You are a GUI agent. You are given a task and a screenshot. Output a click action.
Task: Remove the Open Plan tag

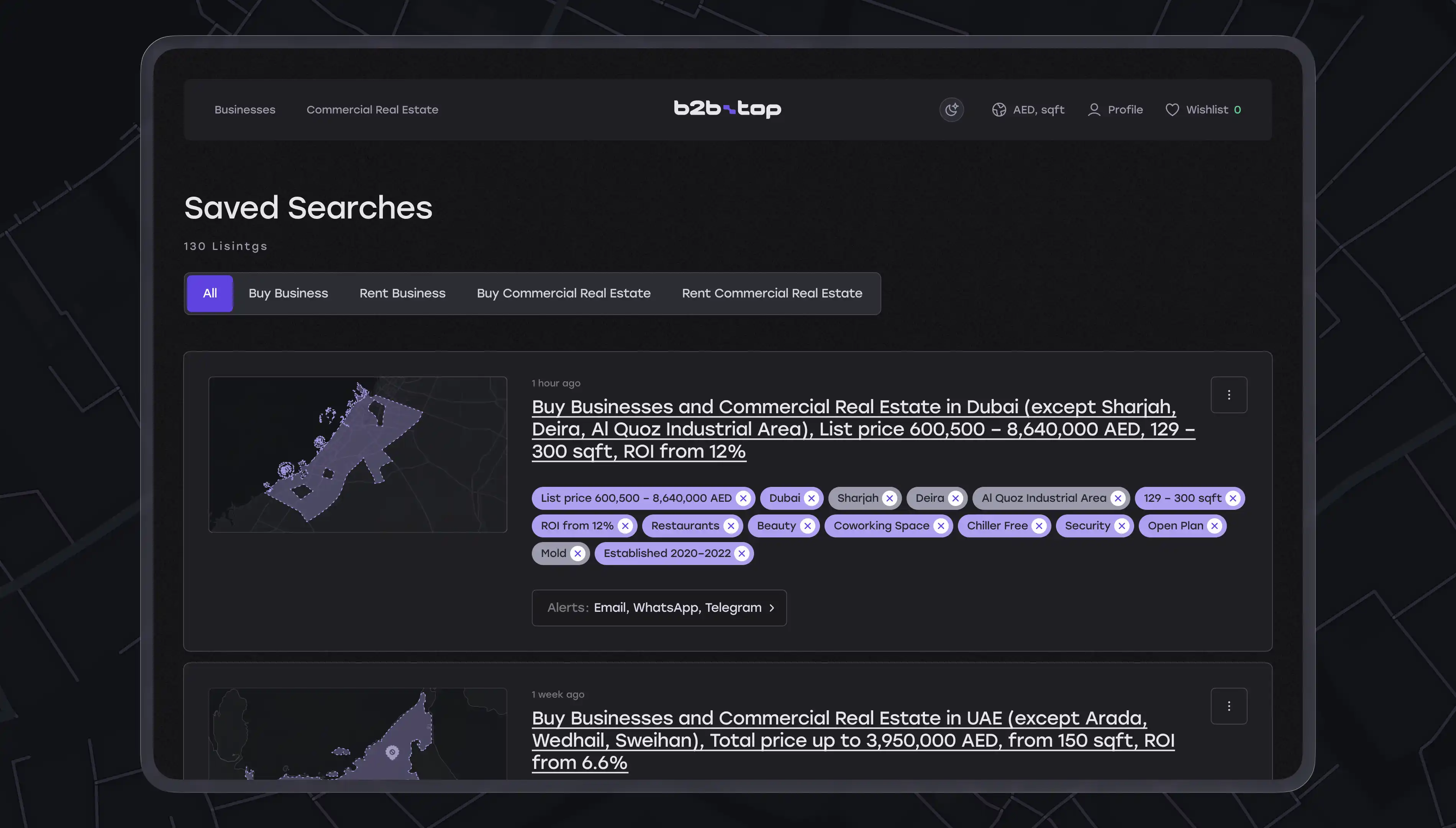pos(1215,526)
